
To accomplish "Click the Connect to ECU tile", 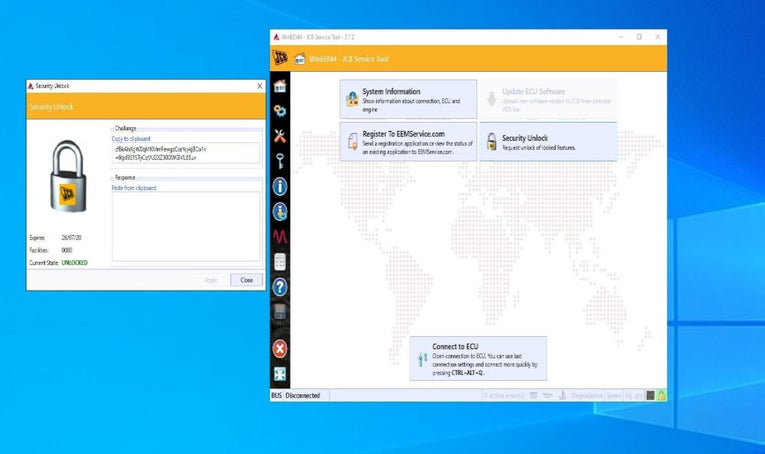I will 478,358.
